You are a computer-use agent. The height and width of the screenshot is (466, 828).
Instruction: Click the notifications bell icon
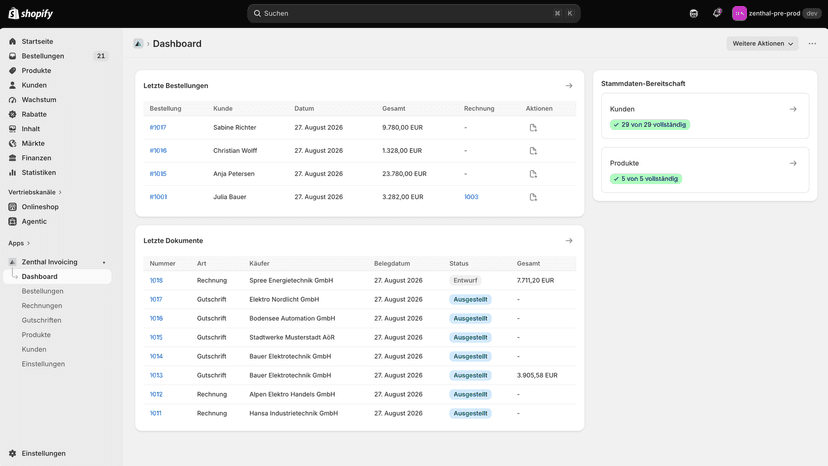717,13
